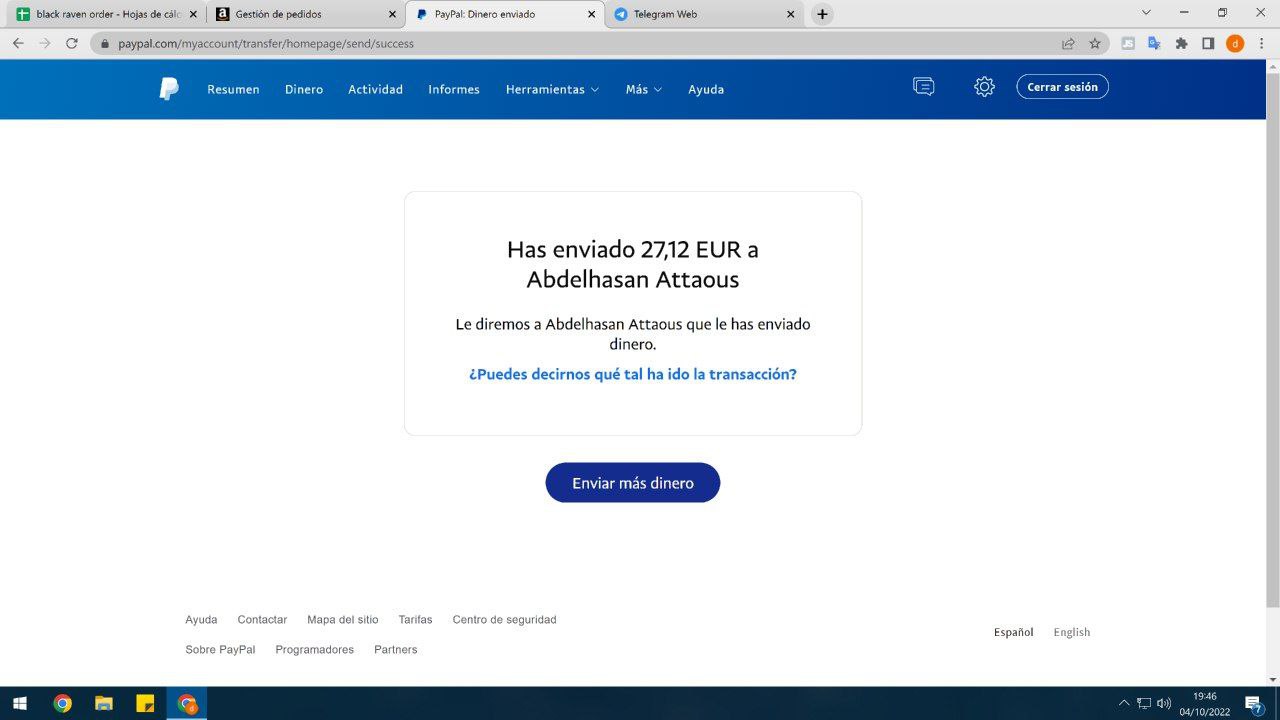
Task: Click the browser address bar
Action: 580,43
